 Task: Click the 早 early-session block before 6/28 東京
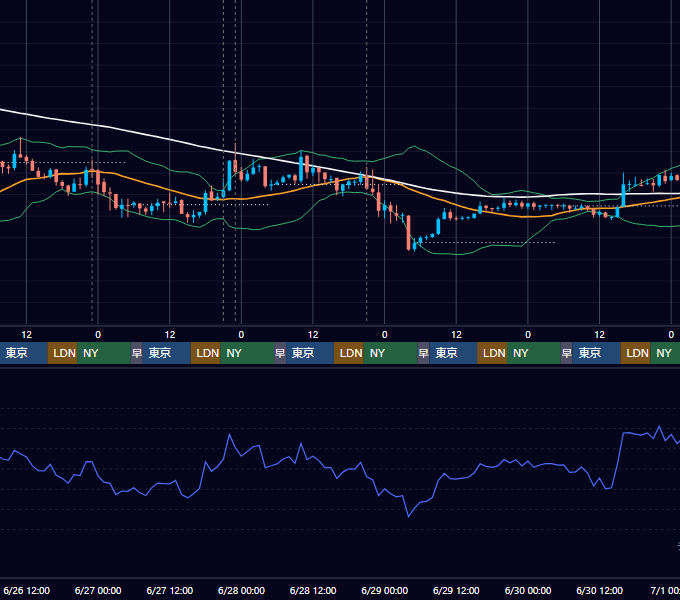tap(280, 353)
